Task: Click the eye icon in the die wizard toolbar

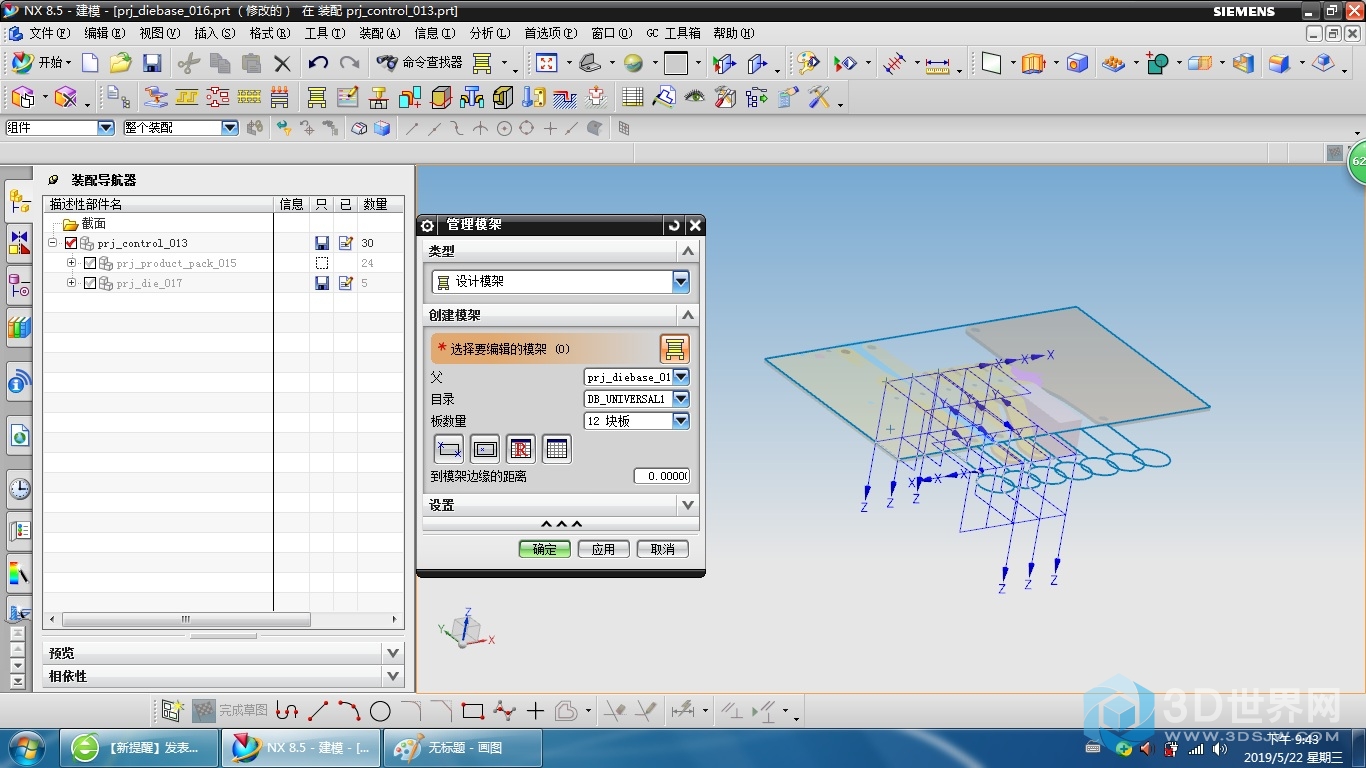Action: 694,97
